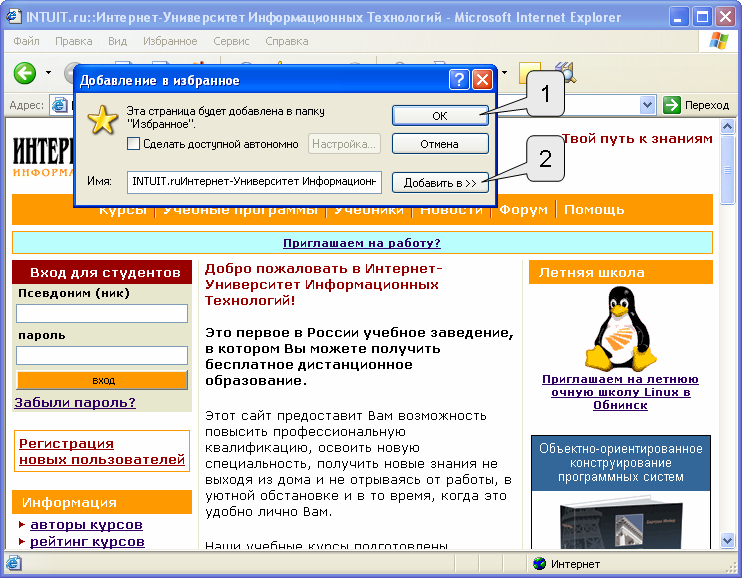Expand the Add to folder list button
The image size is (742, 578).
click(x=440, y=183)
